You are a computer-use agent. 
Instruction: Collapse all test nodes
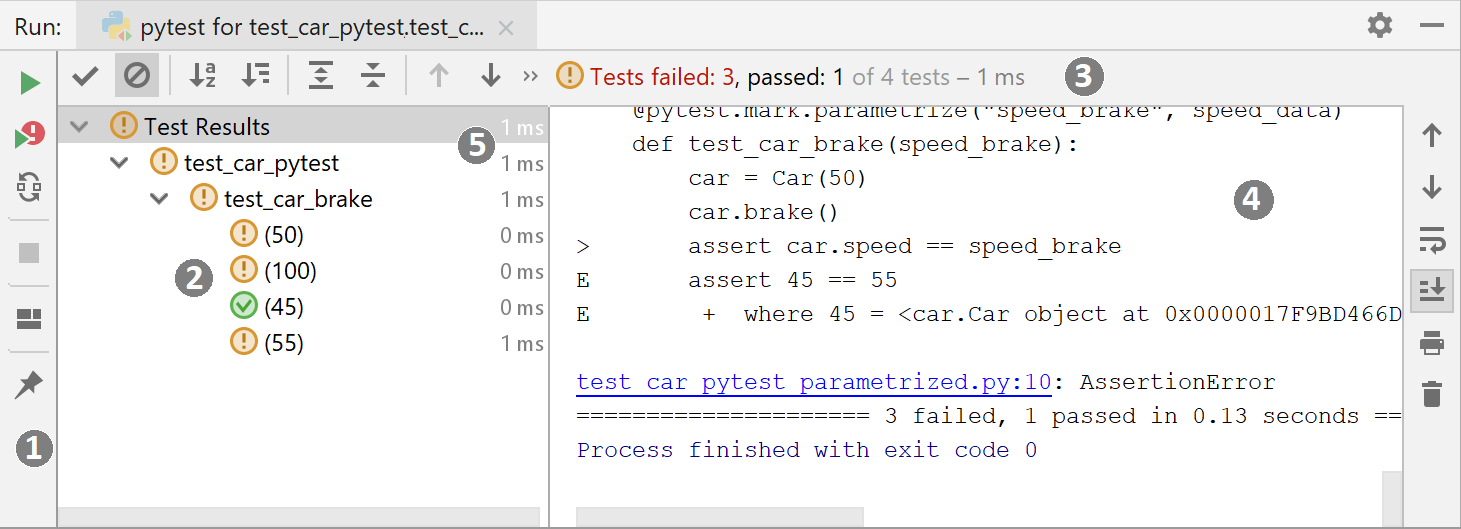[373, 75]
